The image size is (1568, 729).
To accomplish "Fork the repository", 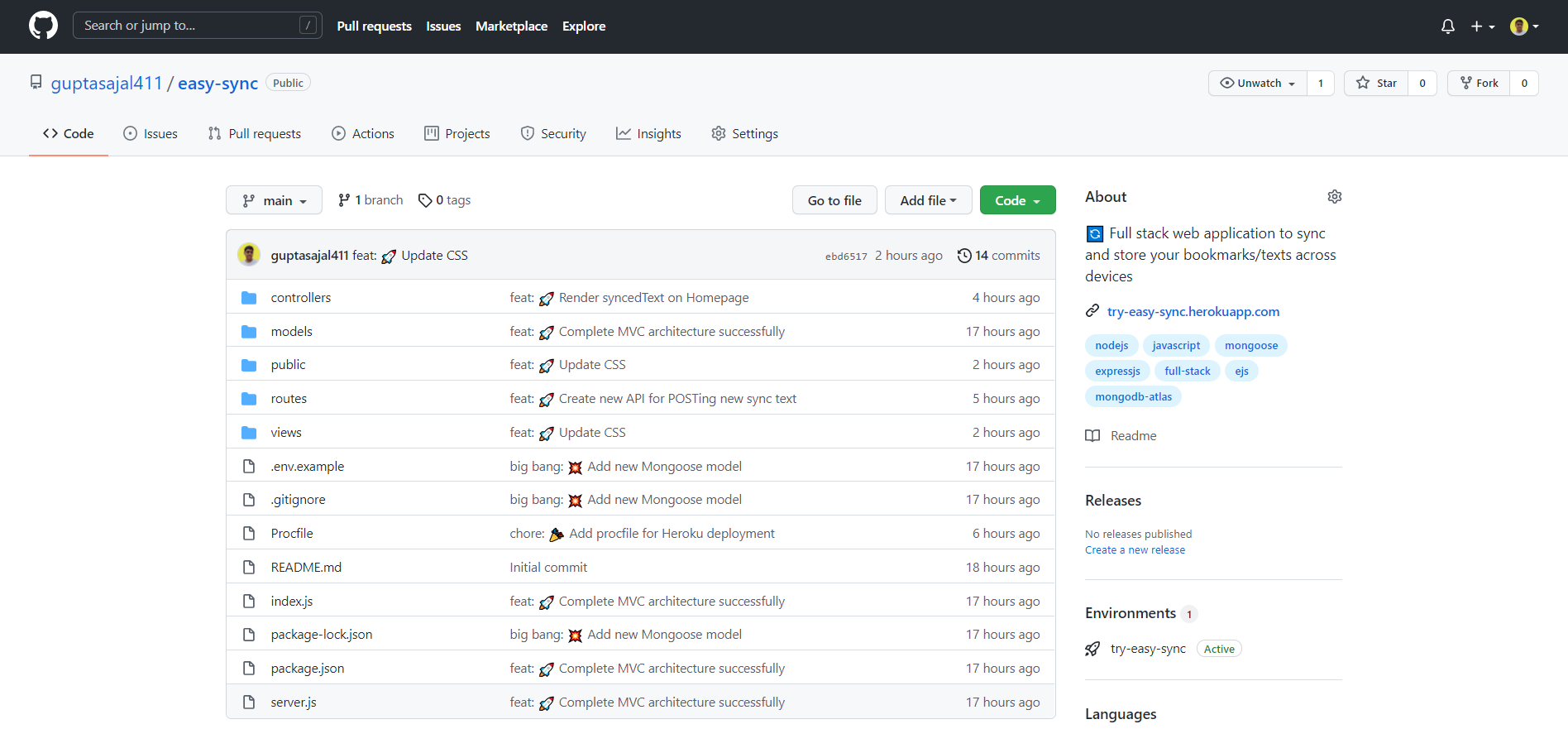I will (x=1479, y=83).
